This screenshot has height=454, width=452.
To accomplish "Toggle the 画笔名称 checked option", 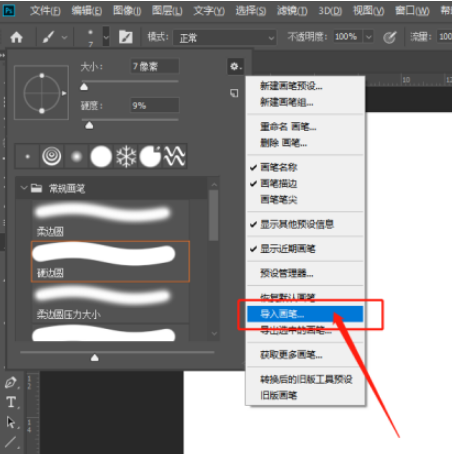I will pyautogui.click(x=305, y=167).
